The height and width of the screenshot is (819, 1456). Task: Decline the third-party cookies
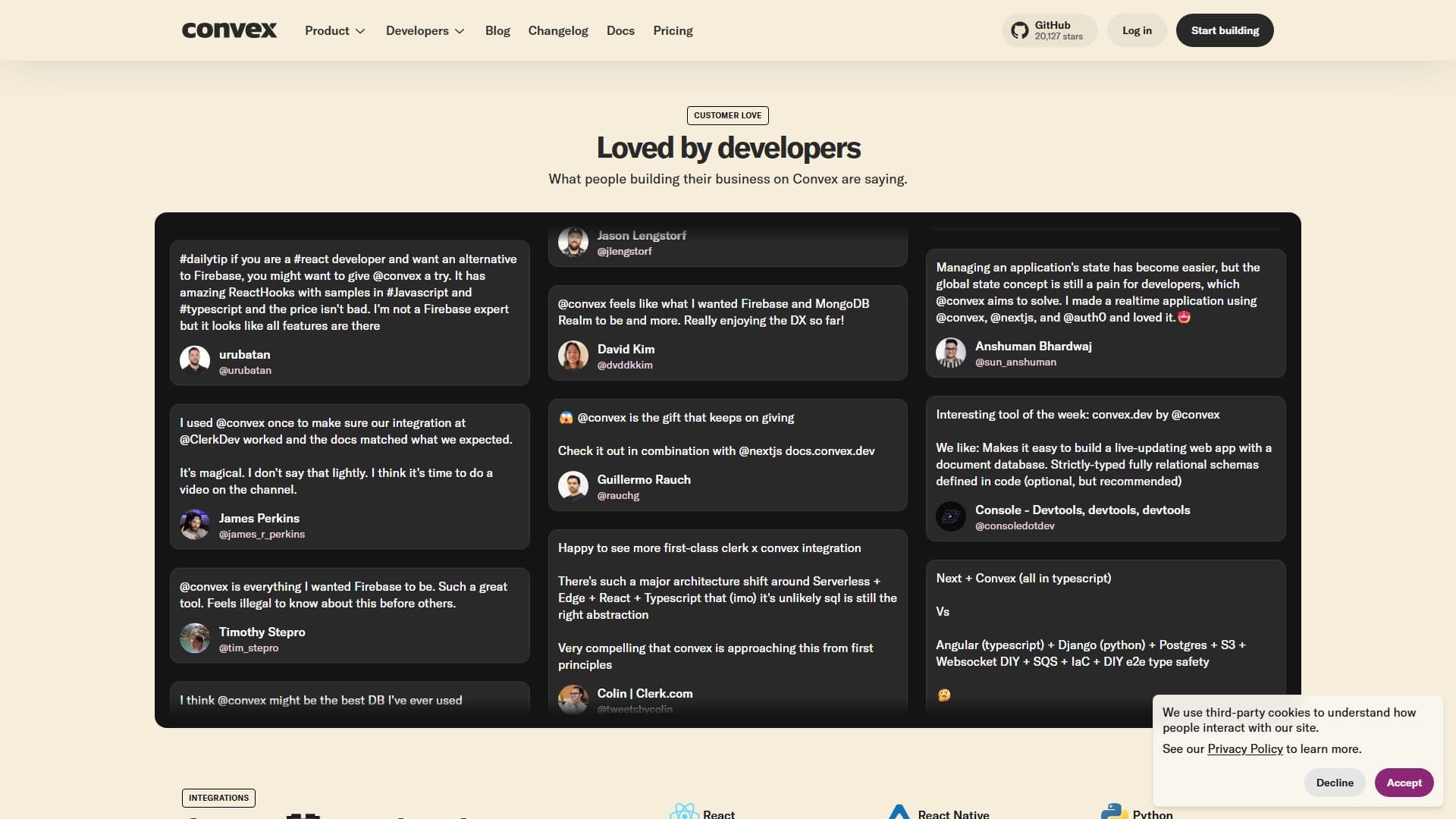click(1335, 783)
